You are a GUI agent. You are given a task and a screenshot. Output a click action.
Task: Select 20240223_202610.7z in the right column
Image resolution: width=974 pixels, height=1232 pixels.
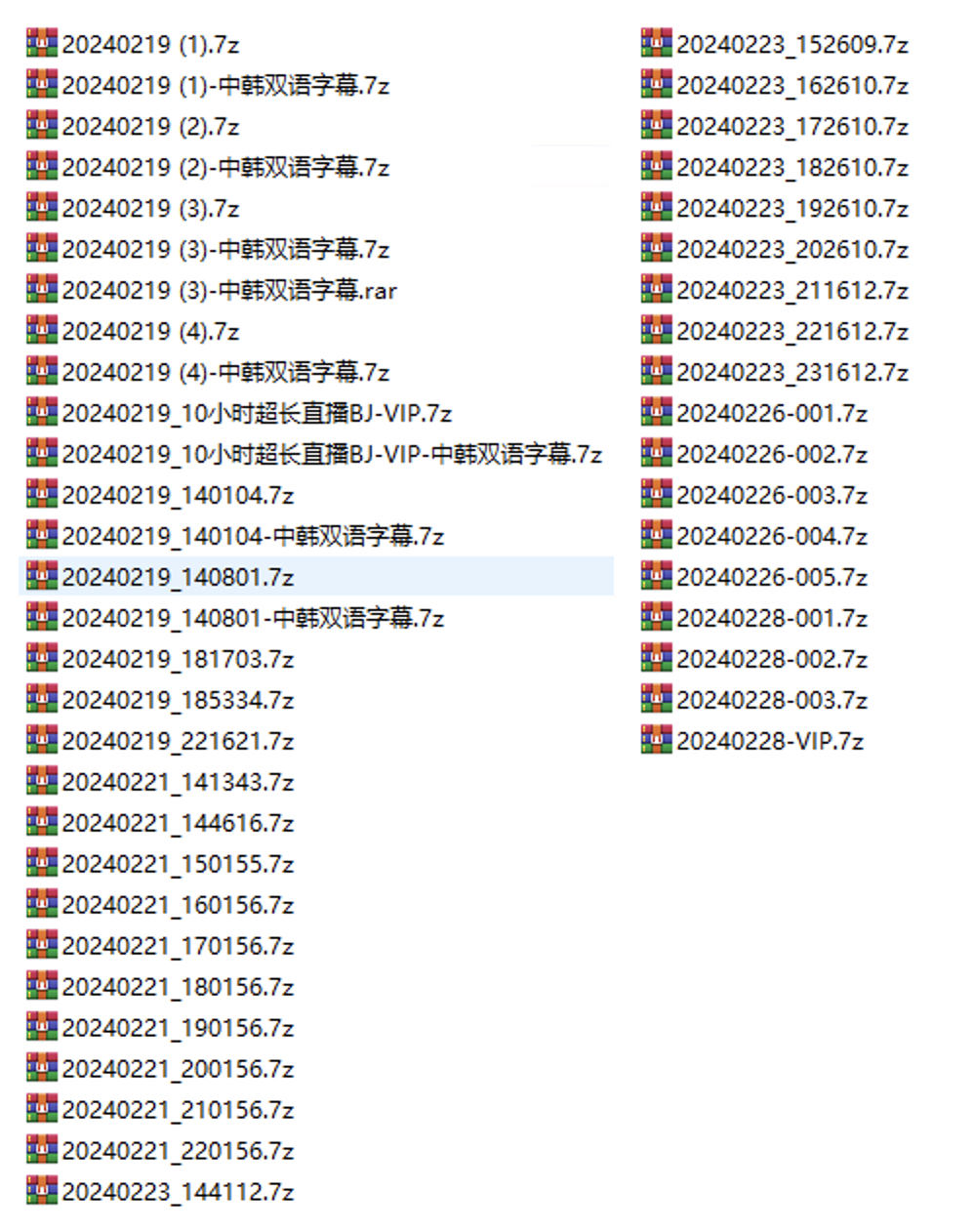click(x=792, y=250)
